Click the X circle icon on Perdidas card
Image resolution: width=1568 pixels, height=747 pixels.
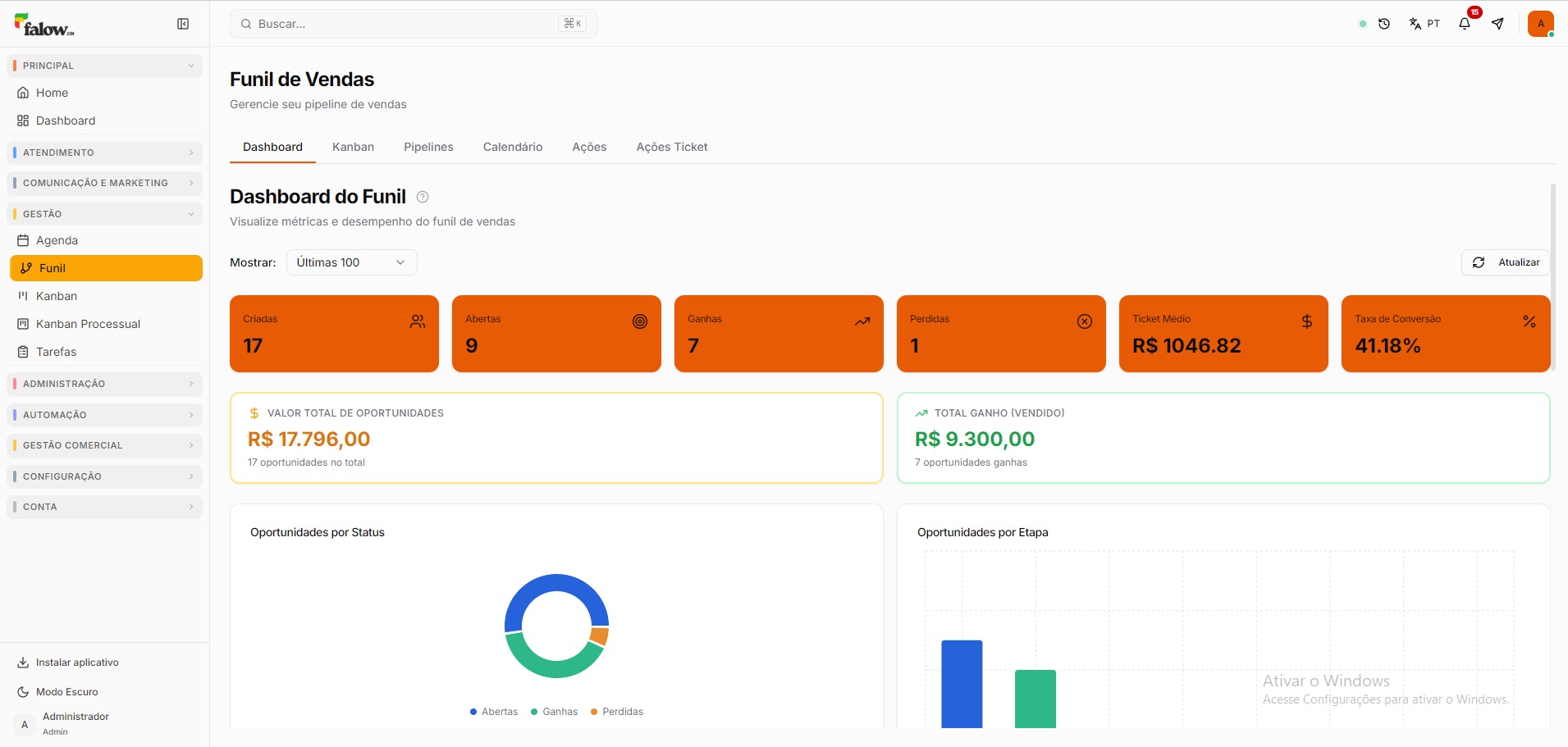point(1085,321)
